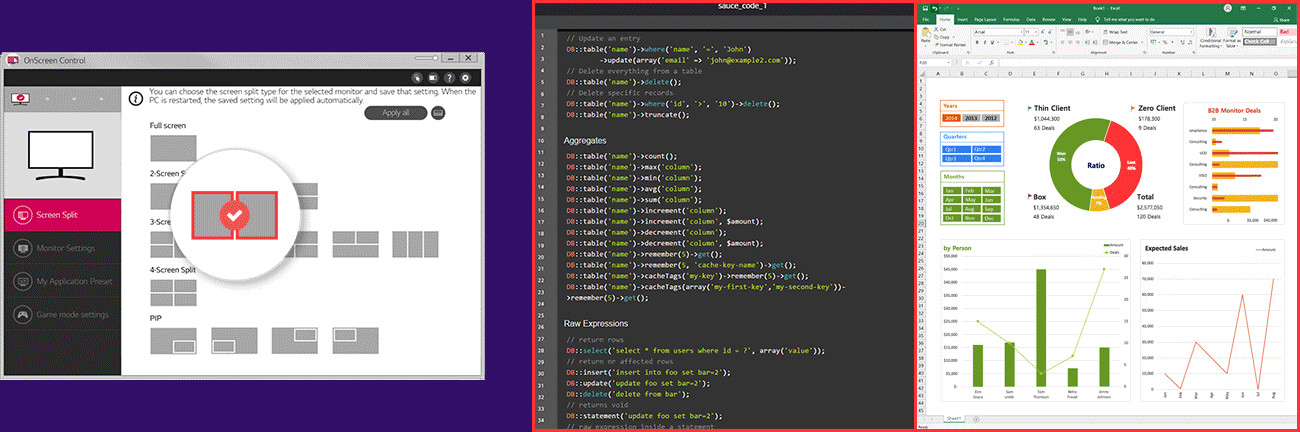
Task: Click the Raw Expressions heading in the code editor
Action: pos(596,325)
